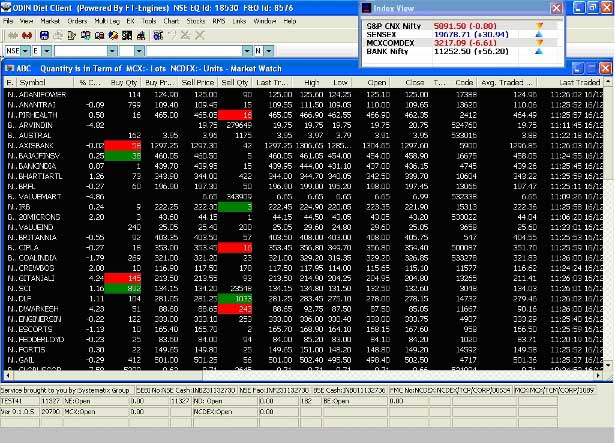Click the dark figures toolbar icon
This screenshot has width=615, height=443.
(141, 36)
